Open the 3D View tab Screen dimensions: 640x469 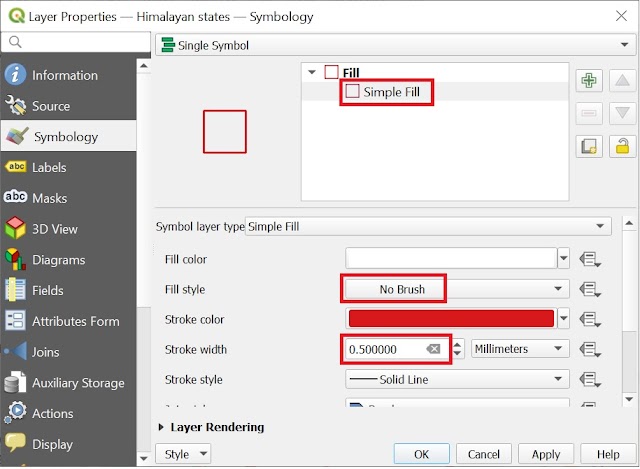(68, 229)
